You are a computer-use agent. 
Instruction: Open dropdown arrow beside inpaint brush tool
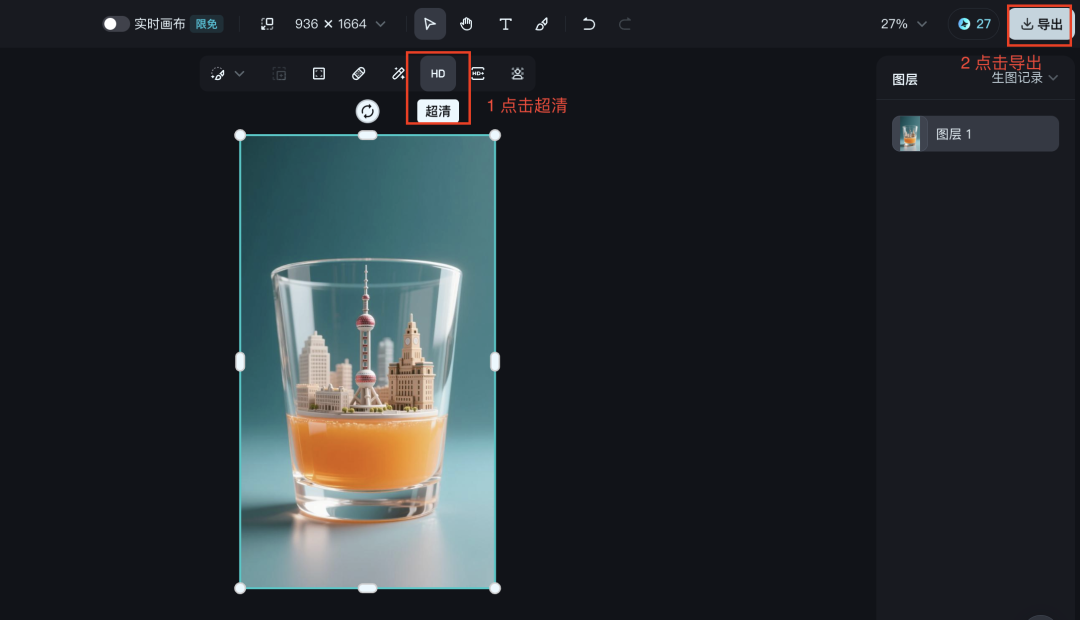coord(240,74)
